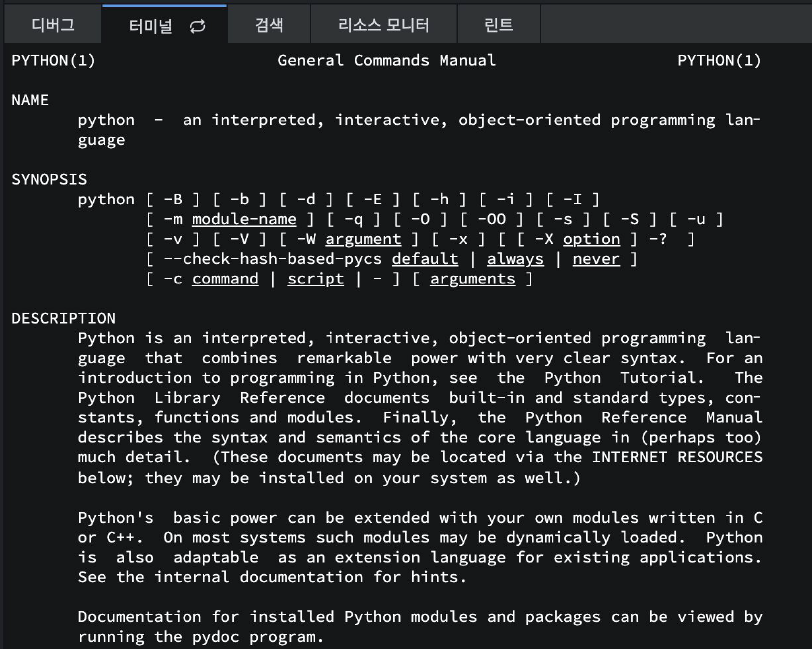Click the underlined word command

(225, 279)
